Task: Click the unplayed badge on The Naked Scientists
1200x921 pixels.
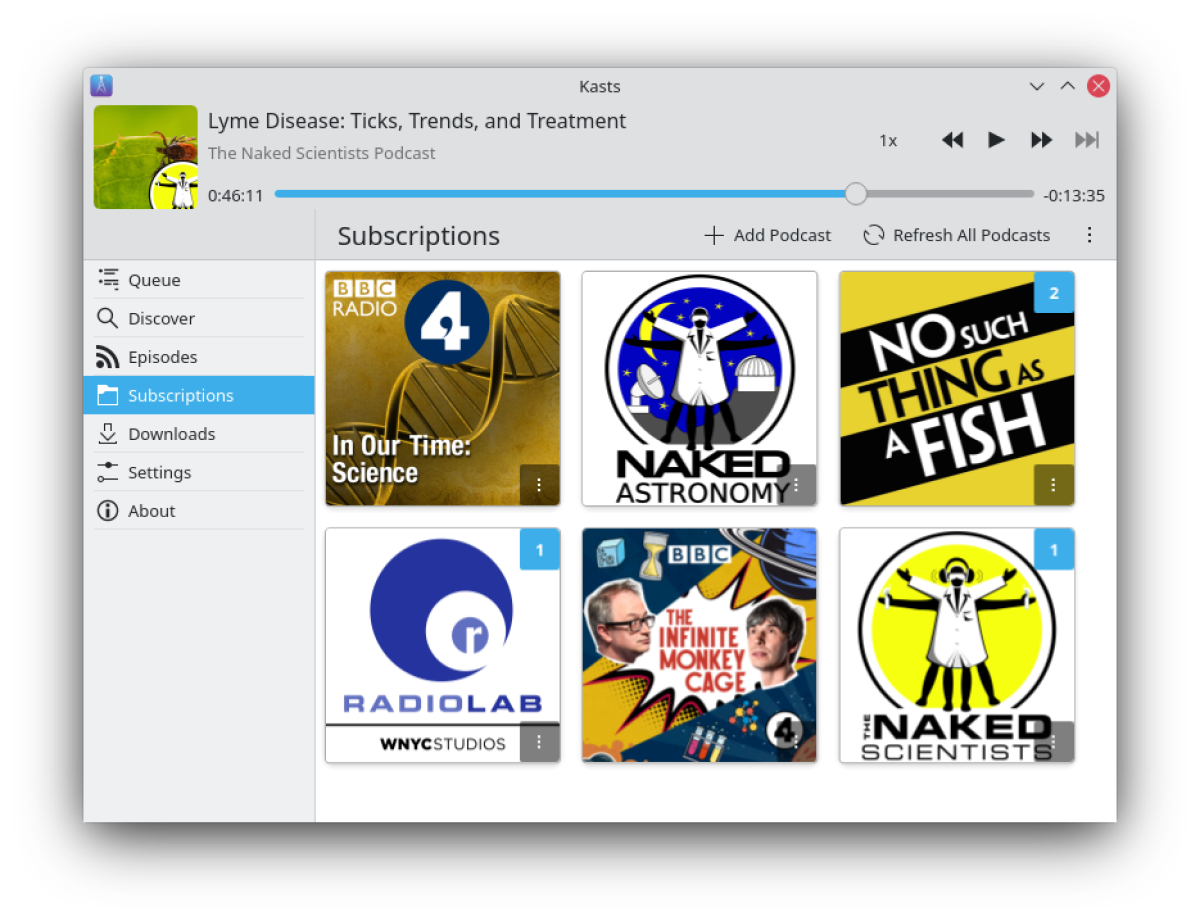Action: click(x=1054, y=550)
